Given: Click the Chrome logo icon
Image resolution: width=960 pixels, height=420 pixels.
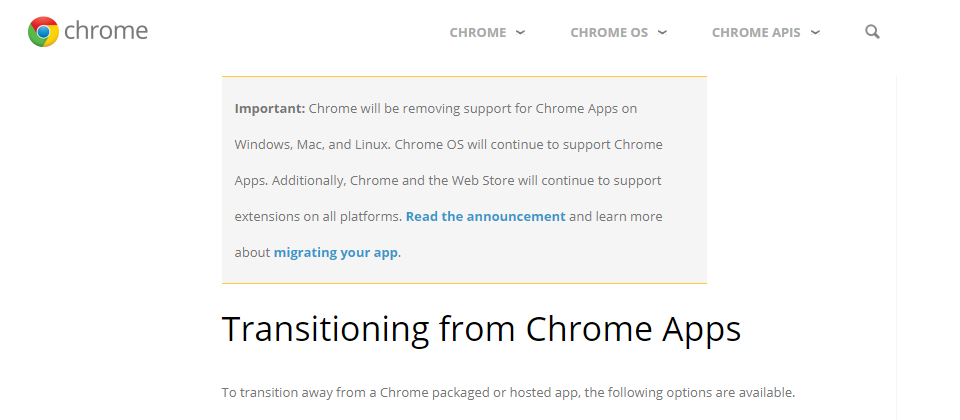Looking at the screenshot, I should click(x=43, y=32).
